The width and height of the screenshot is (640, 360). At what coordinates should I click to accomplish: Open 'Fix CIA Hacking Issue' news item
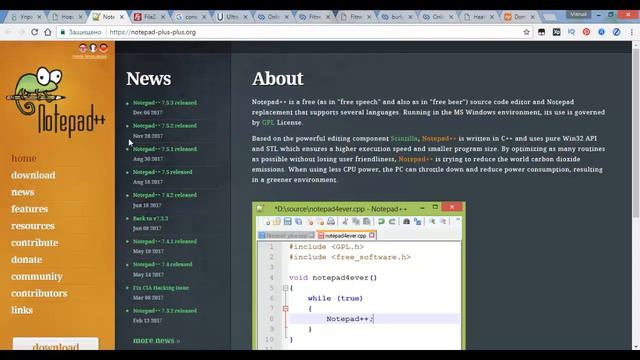point(160,288)
